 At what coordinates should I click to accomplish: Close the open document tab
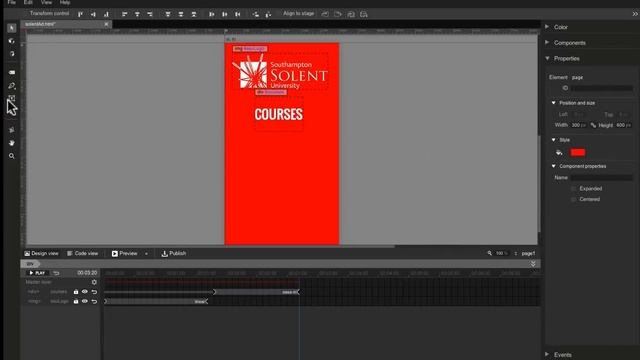point(106,24)
